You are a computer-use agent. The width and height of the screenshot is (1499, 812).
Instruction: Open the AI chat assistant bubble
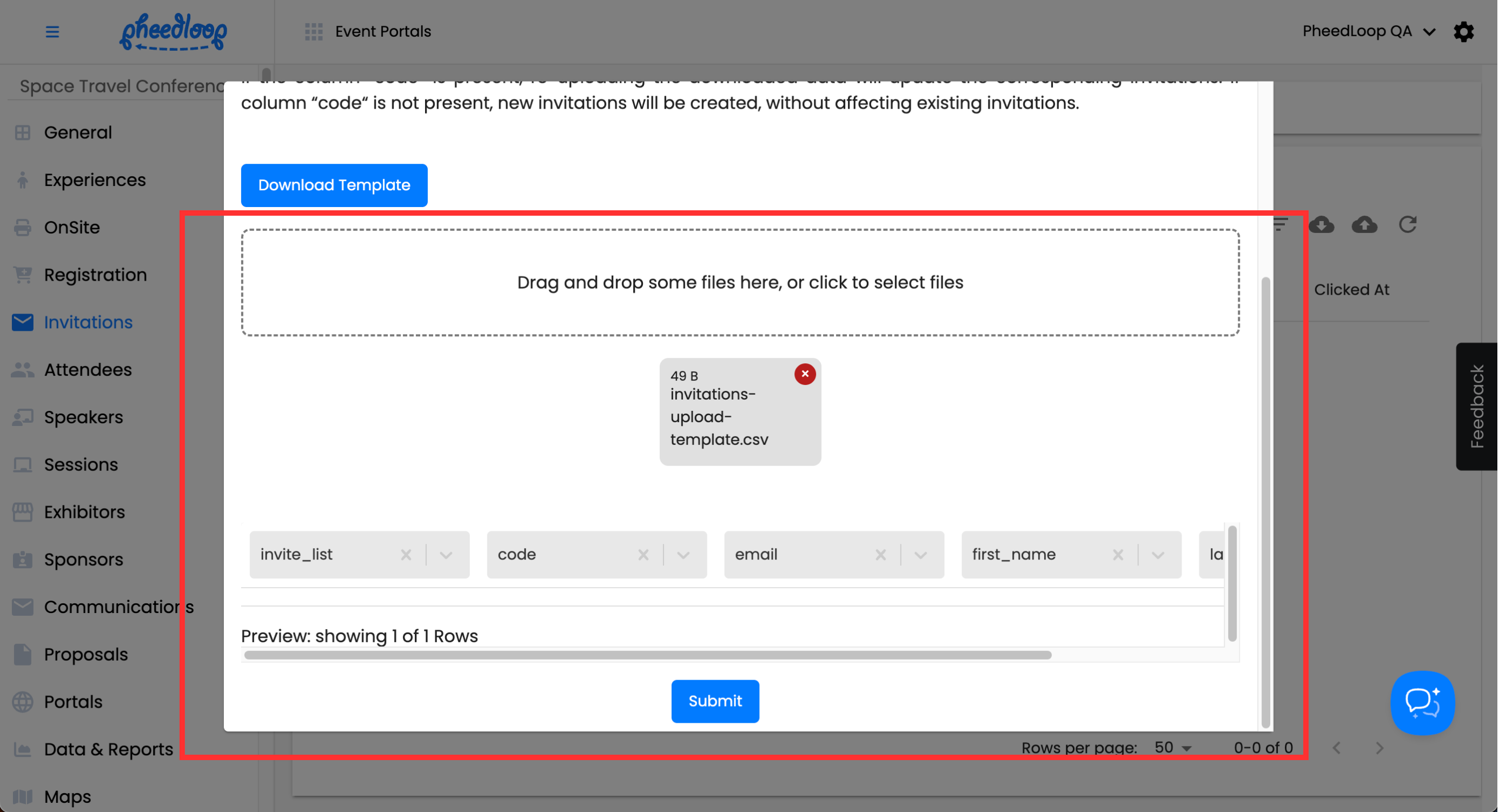click(x=1422, y=702)
